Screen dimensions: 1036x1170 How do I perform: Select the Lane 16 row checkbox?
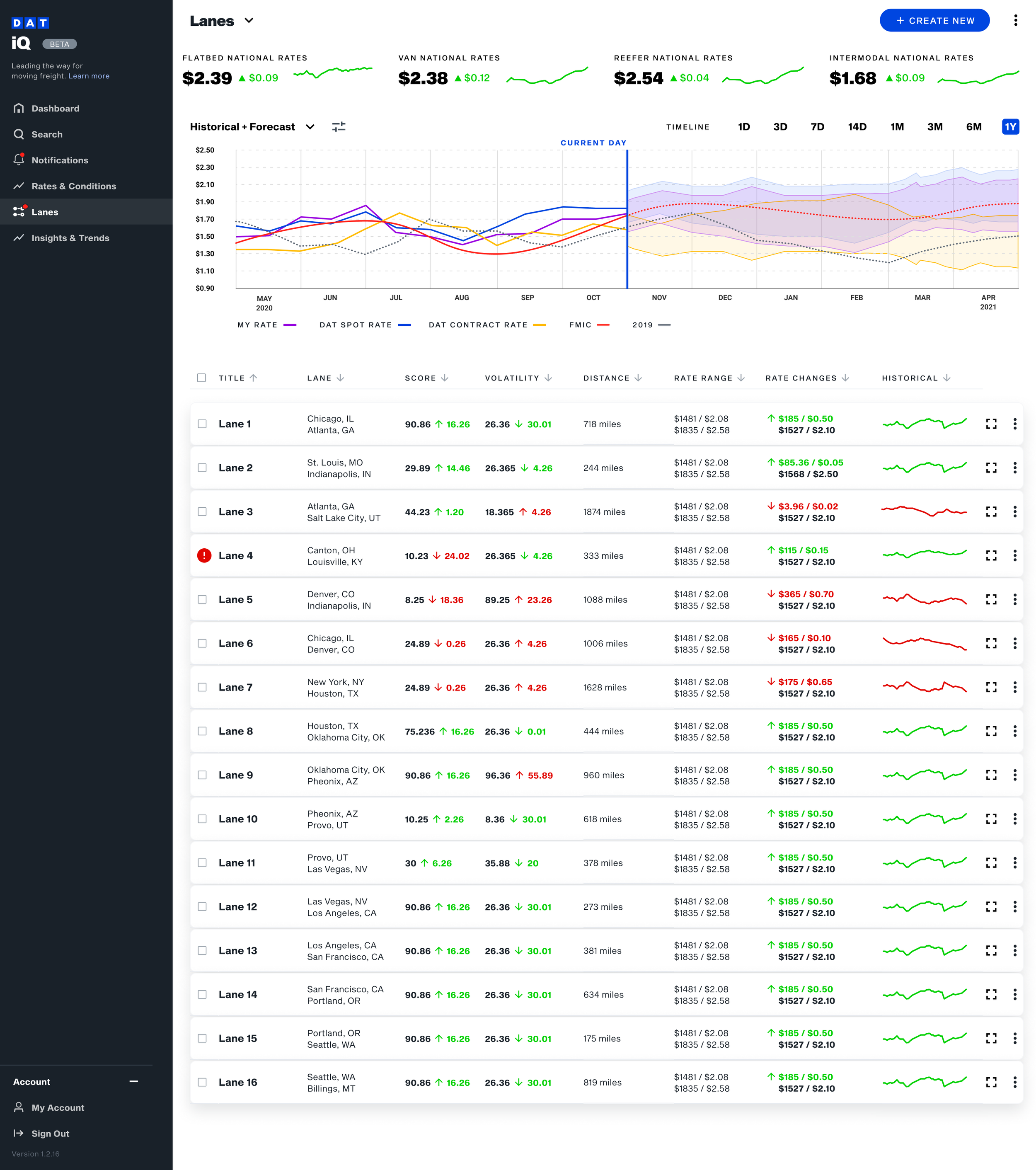[x=202, y=1083]
